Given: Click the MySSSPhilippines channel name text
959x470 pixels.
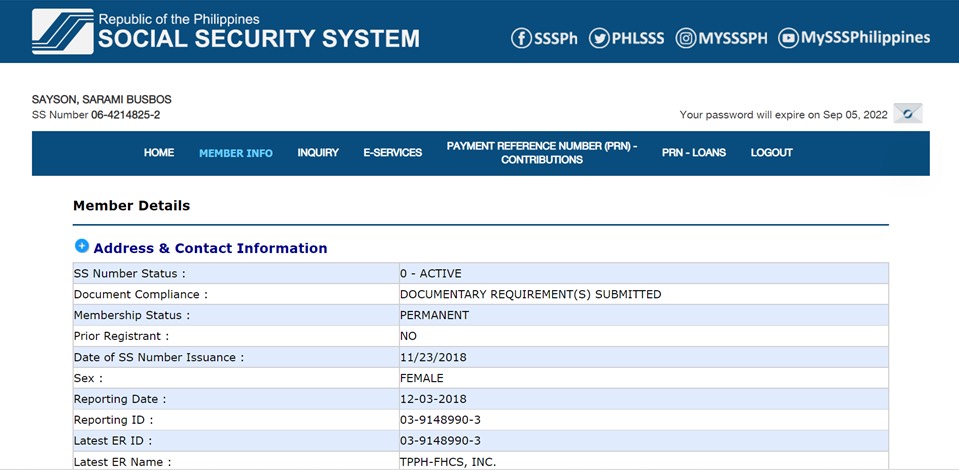Looking at the screenshot, I should [x=866, y=38].
